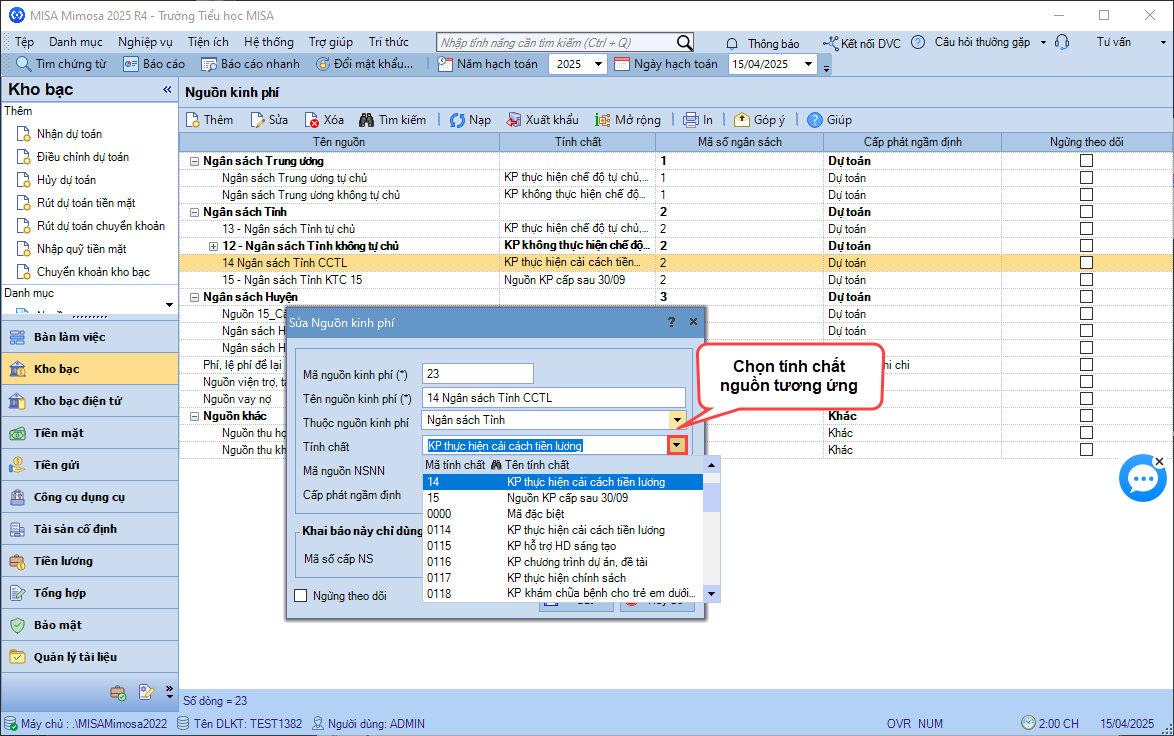Collapse the Ngân sách Trung ương group
The height and width of the screenshot is (736, 1174).
pyautogui.click(x=195, y=161)
